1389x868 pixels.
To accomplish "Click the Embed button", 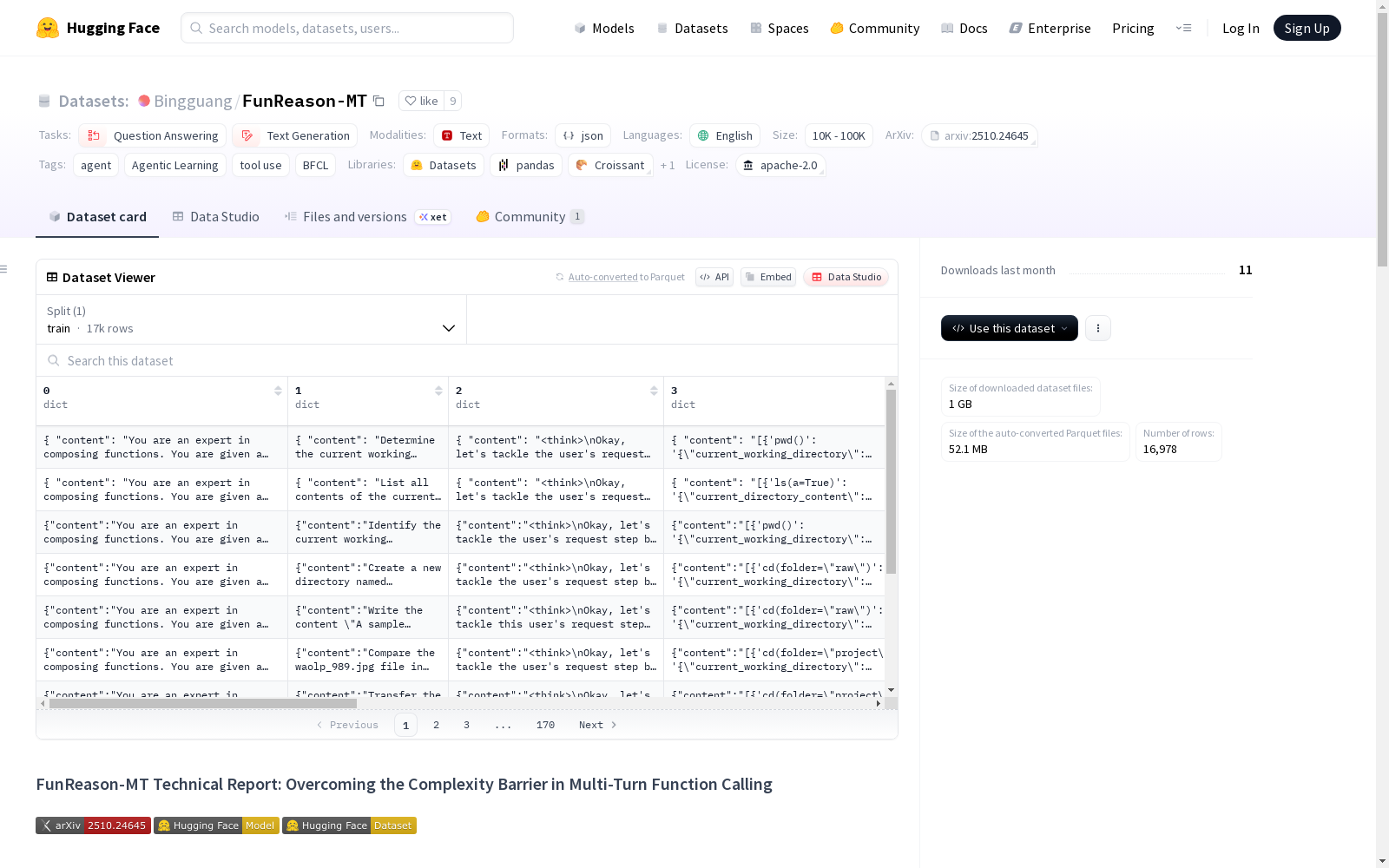I will pos(768,277).
